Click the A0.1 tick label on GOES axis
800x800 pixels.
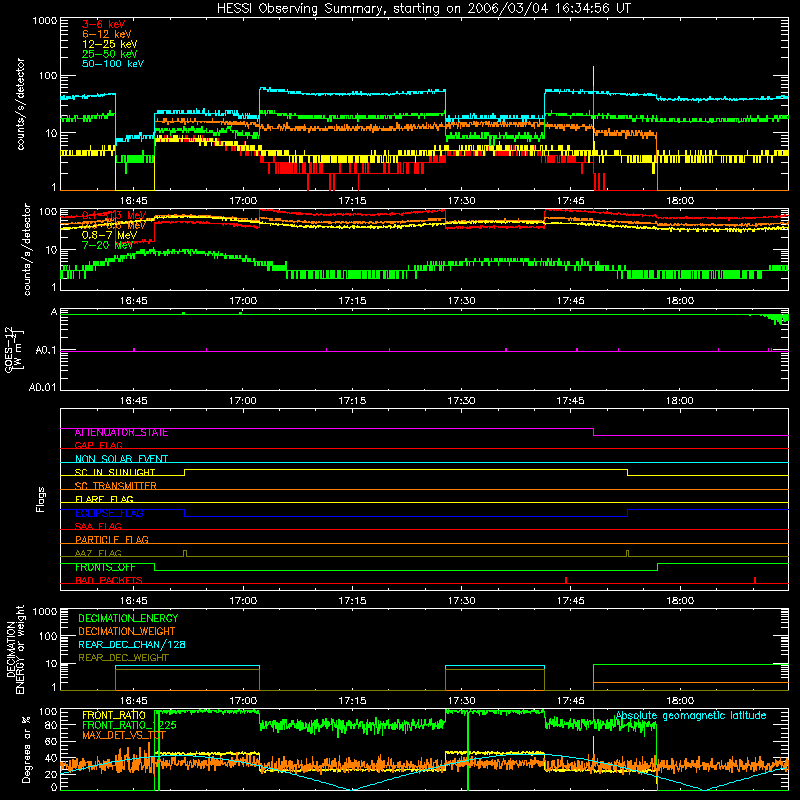click(46, 351)
